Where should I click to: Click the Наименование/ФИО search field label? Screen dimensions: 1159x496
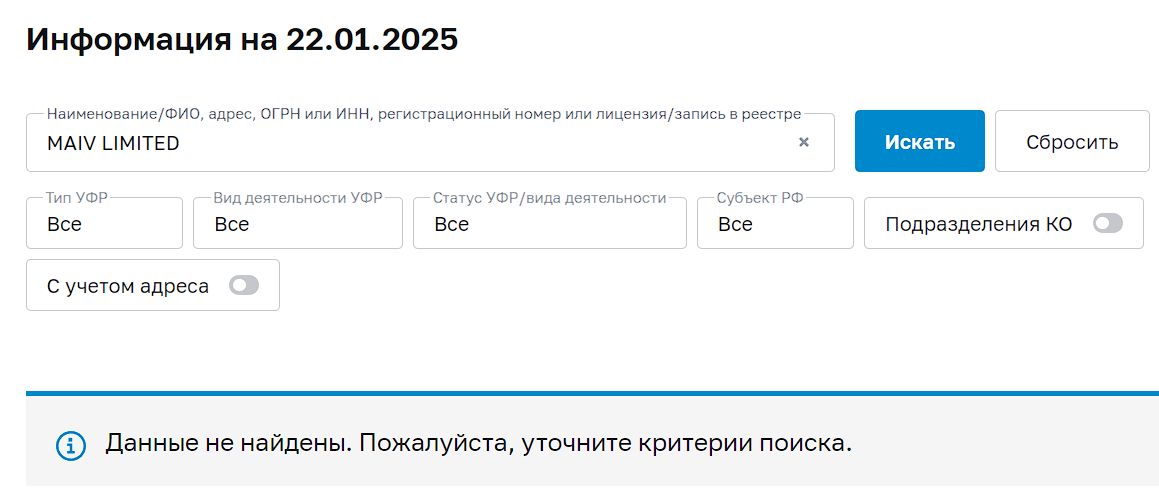(424, 115)
